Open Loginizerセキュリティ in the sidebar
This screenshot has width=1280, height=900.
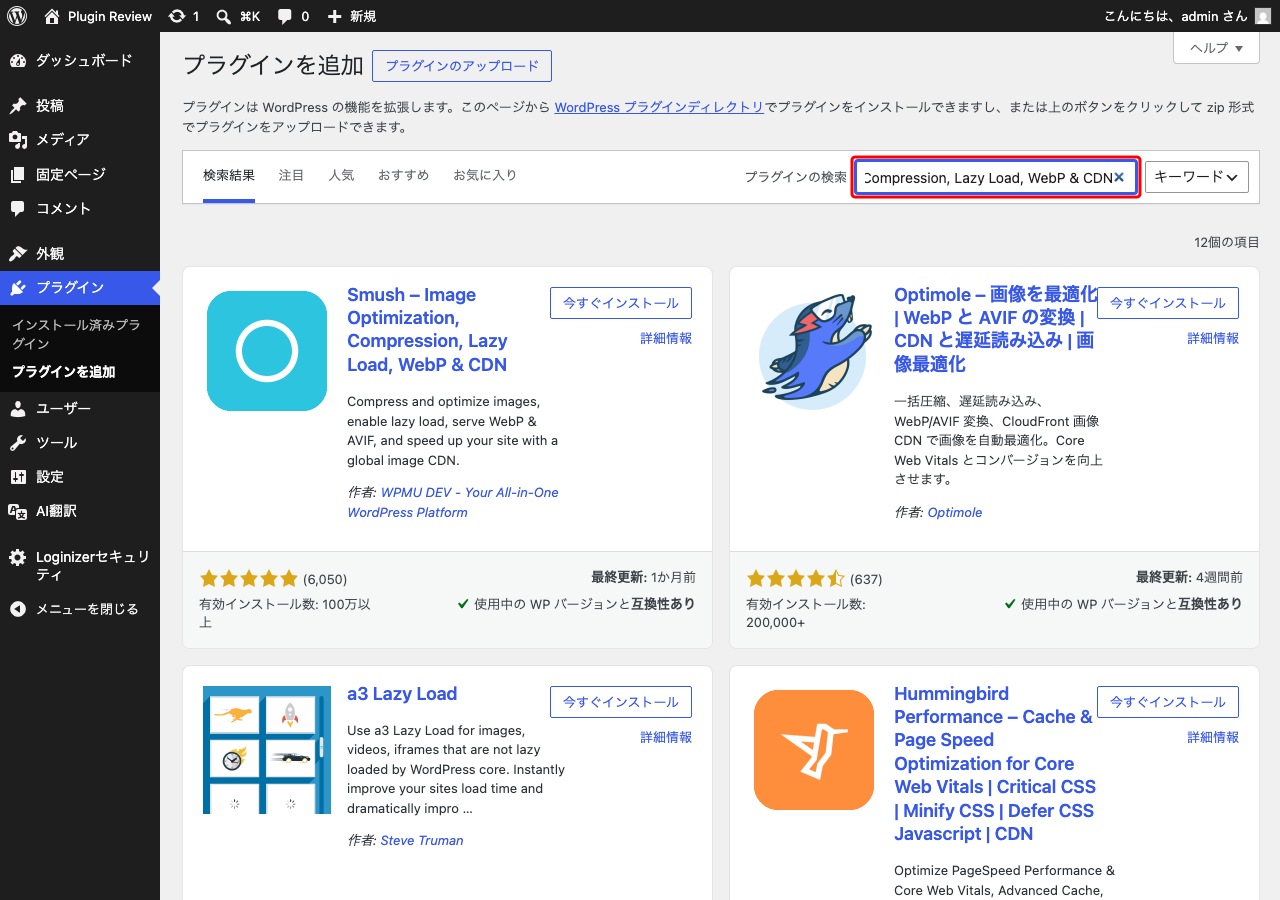click(x=80, y=566)
